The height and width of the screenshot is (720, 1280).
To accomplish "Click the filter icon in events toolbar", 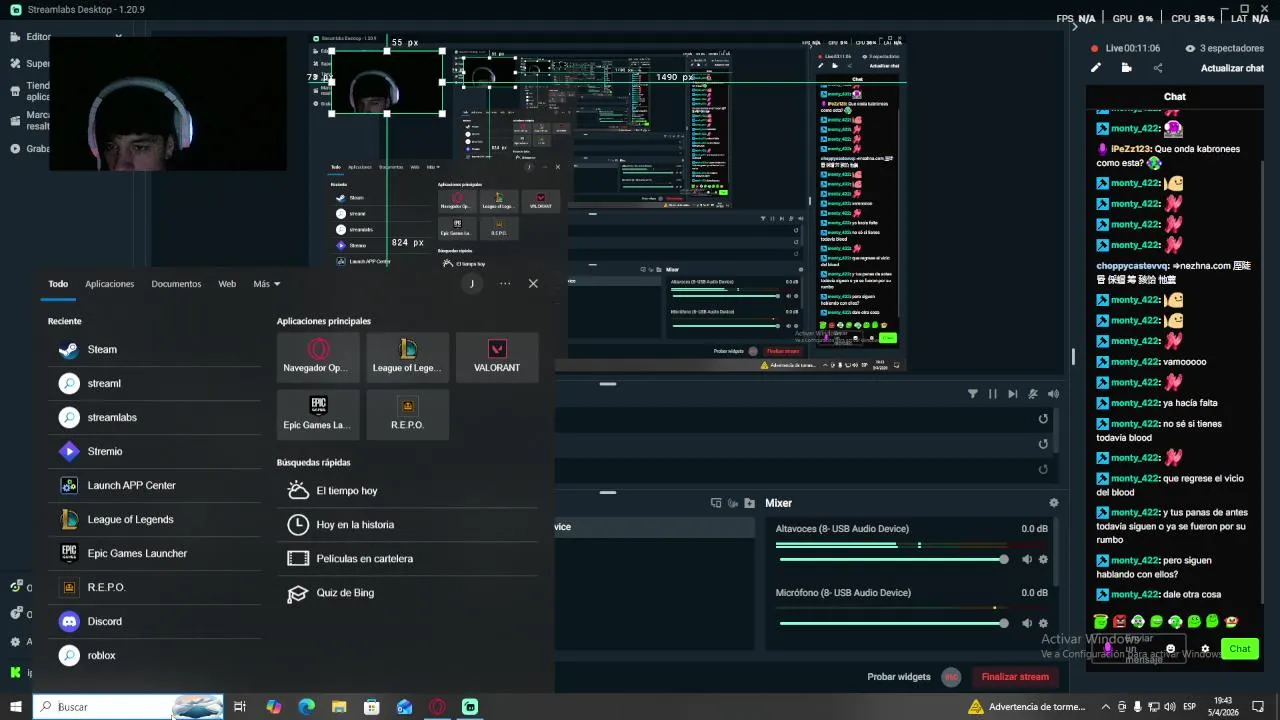I will click(972, 394).
